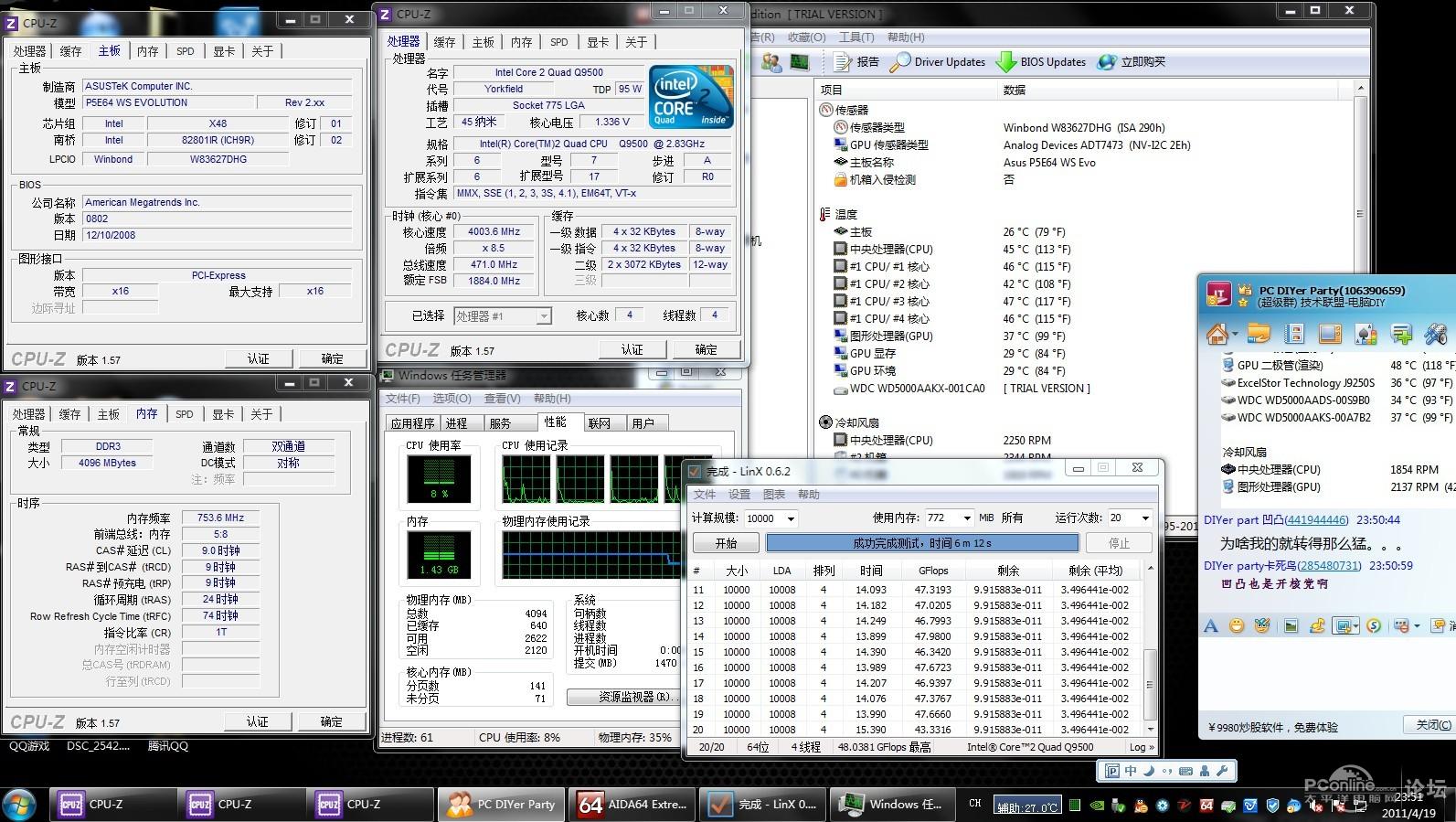Open group games playing-cards icon
Viewport: 1456px width, 822px height.
point(1366,334)
